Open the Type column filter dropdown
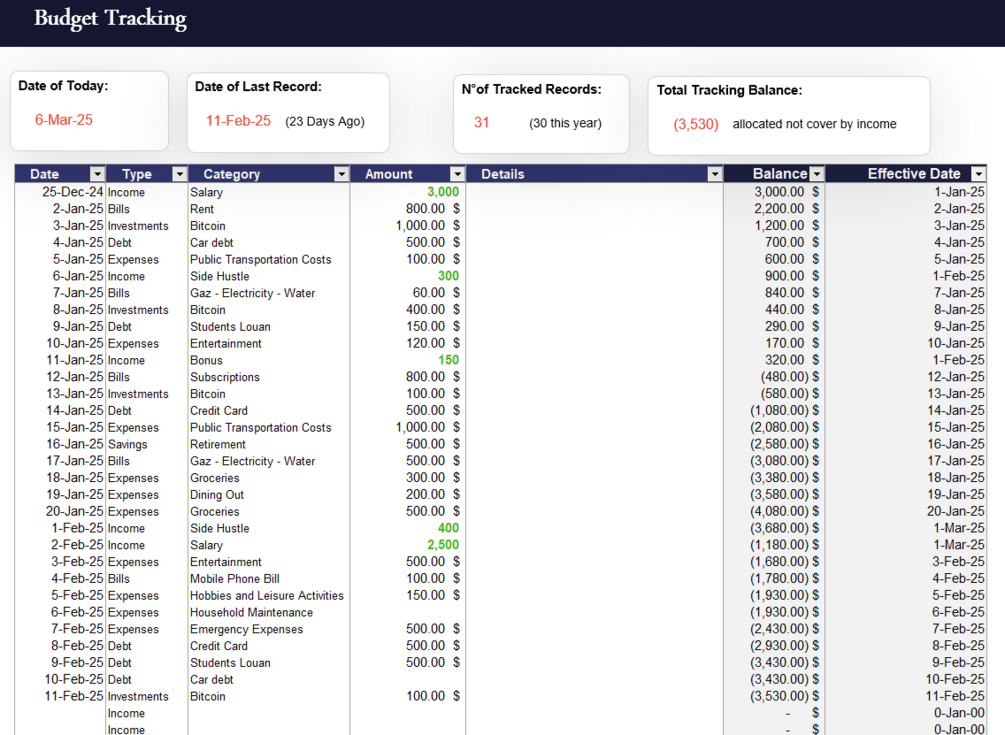Screen dimensions: 1005x735 coord(179,174)
